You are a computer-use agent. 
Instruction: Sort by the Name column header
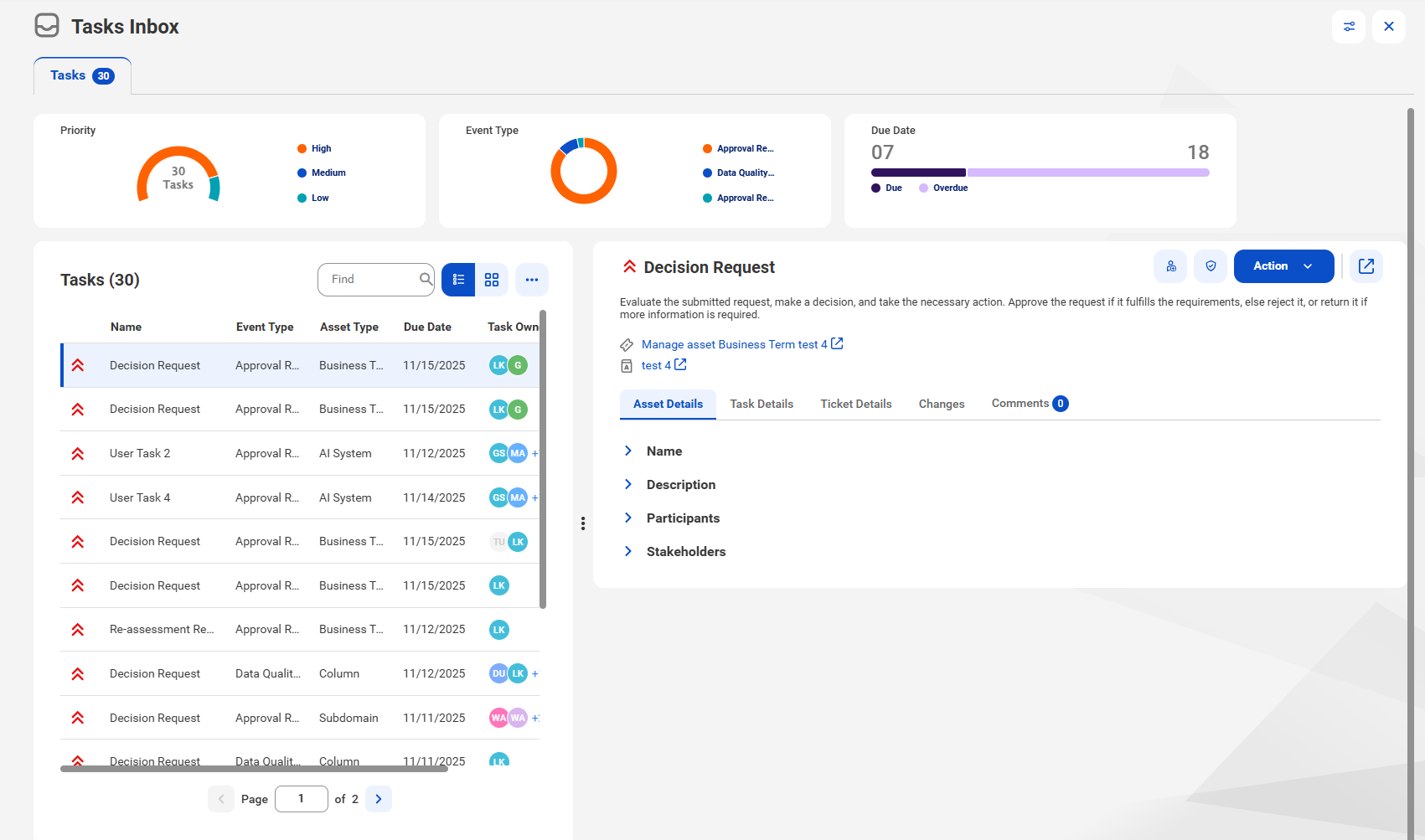126,327
